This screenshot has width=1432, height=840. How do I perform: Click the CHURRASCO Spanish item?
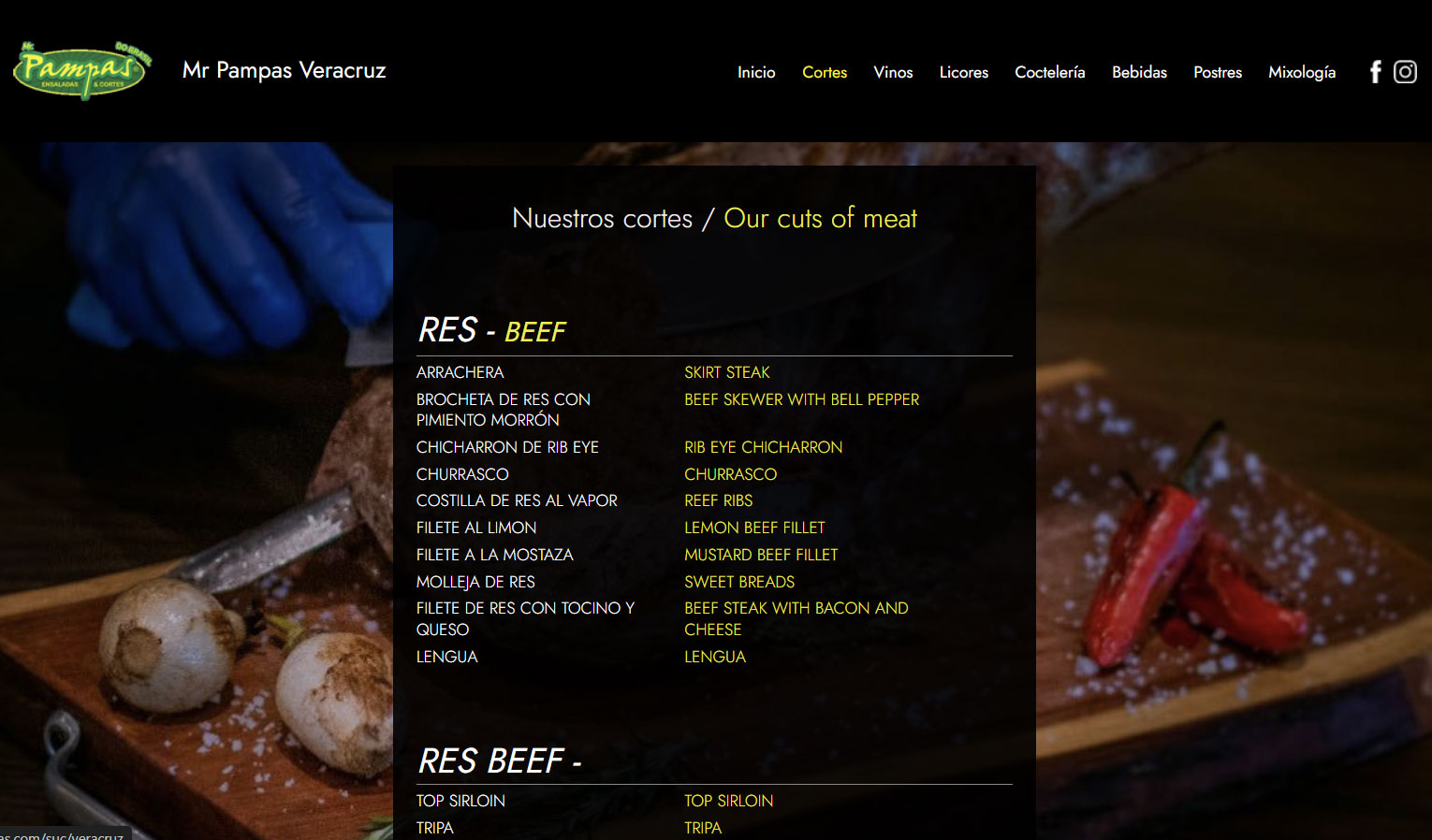coord(462,474)
